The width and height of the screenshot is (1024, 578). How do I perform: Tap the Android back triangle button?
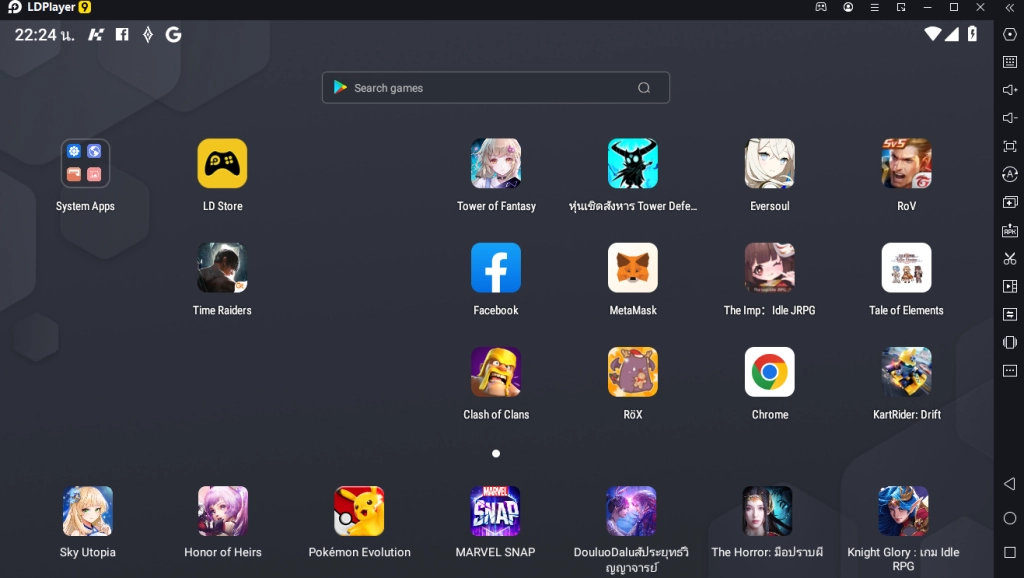(x=1010, y=483)
